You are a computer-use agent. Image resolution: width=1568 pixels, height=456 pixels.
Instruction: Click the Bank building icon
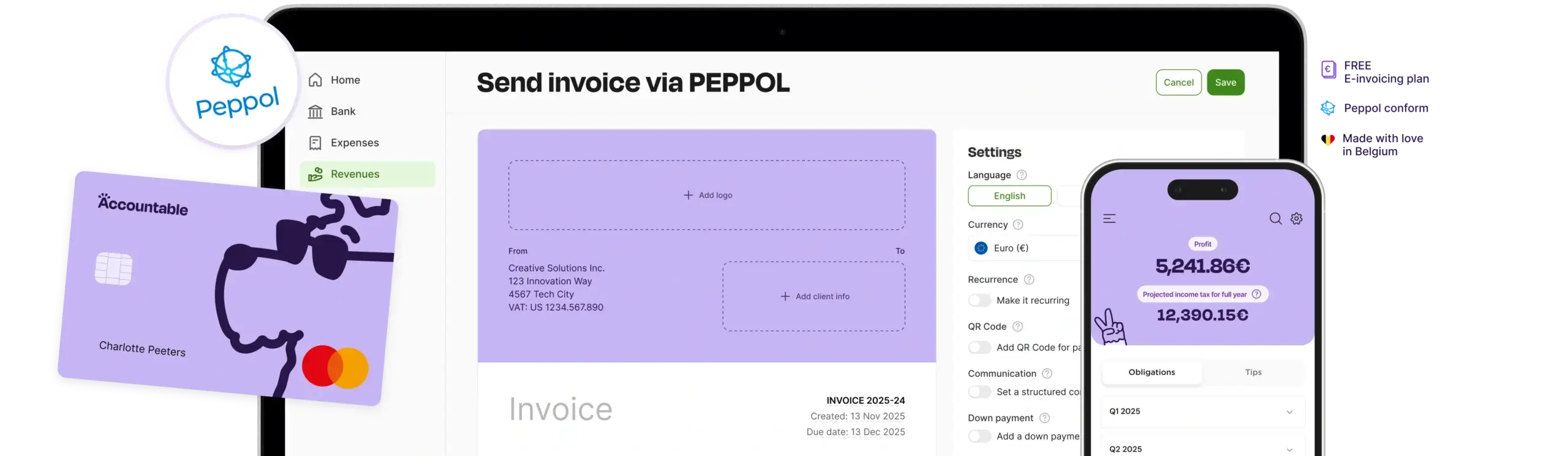click(x=315, y=112)
